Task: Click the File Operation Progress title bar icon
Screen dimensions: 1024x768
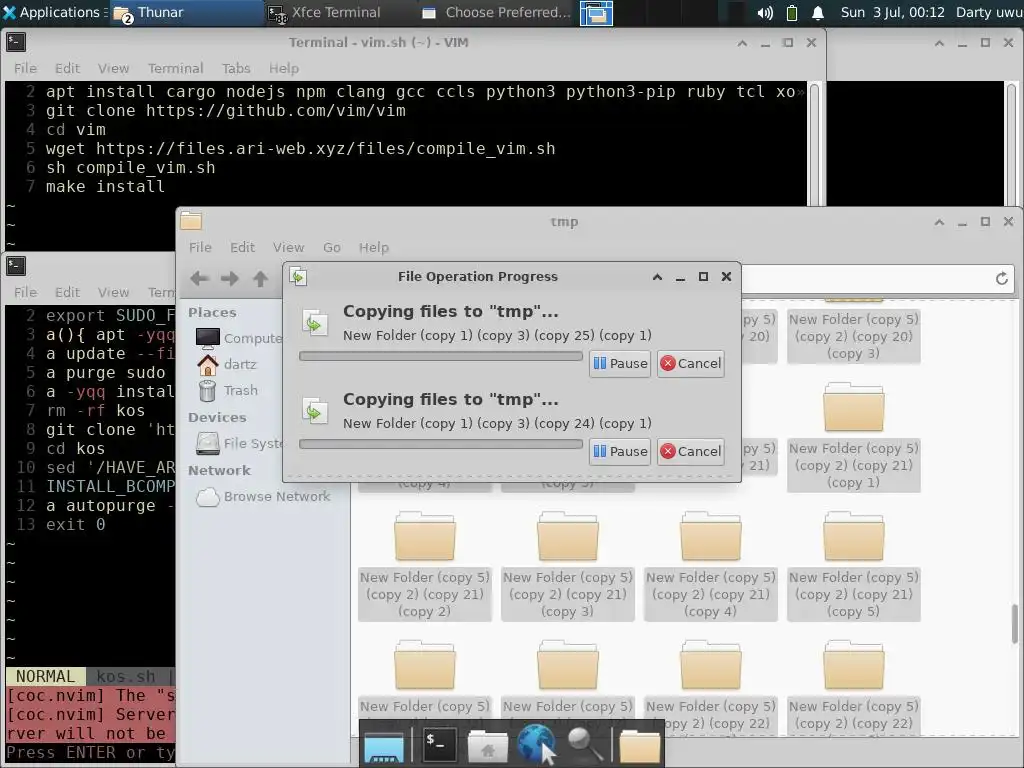Action: point(298,276)
